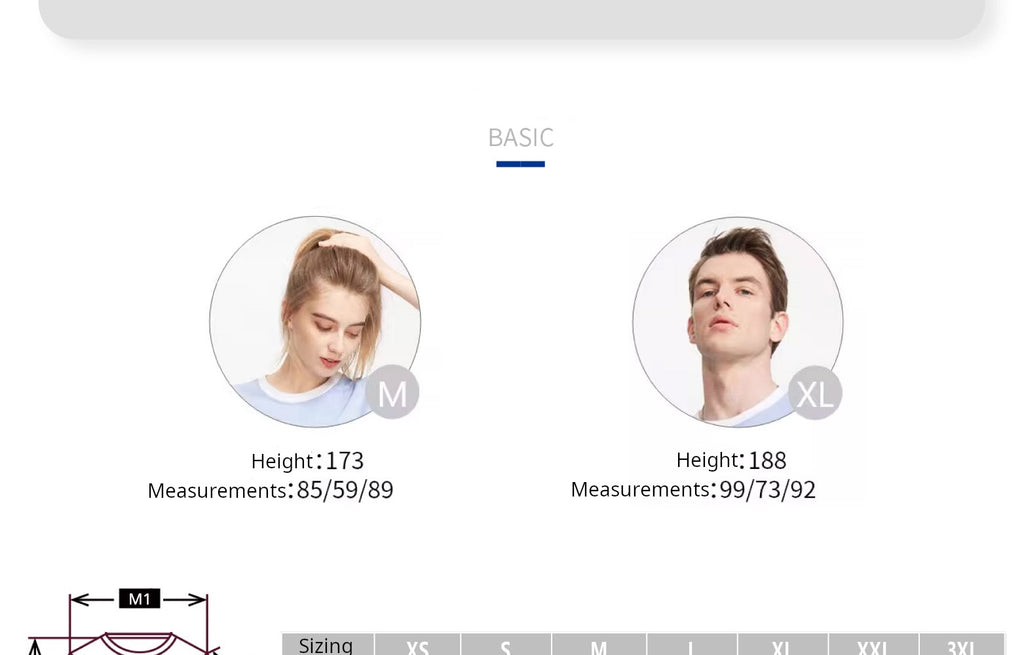Click the BASIC section heading
The height and width of the screenshot is (655, 1024).
(x=520, y=138)
